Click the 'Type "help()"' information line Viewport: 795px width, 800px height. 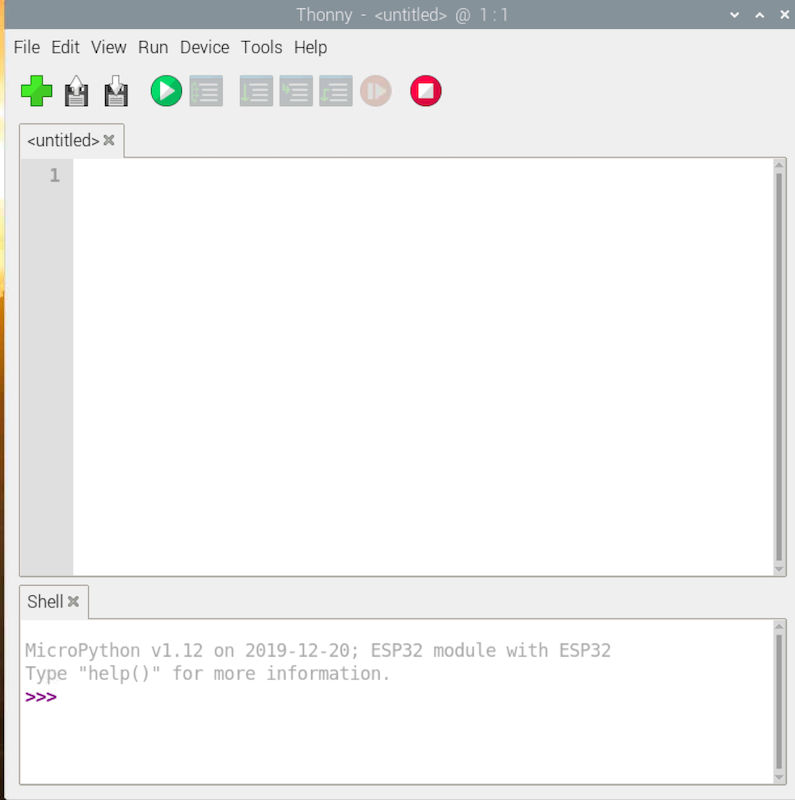(x=207, y=673)
